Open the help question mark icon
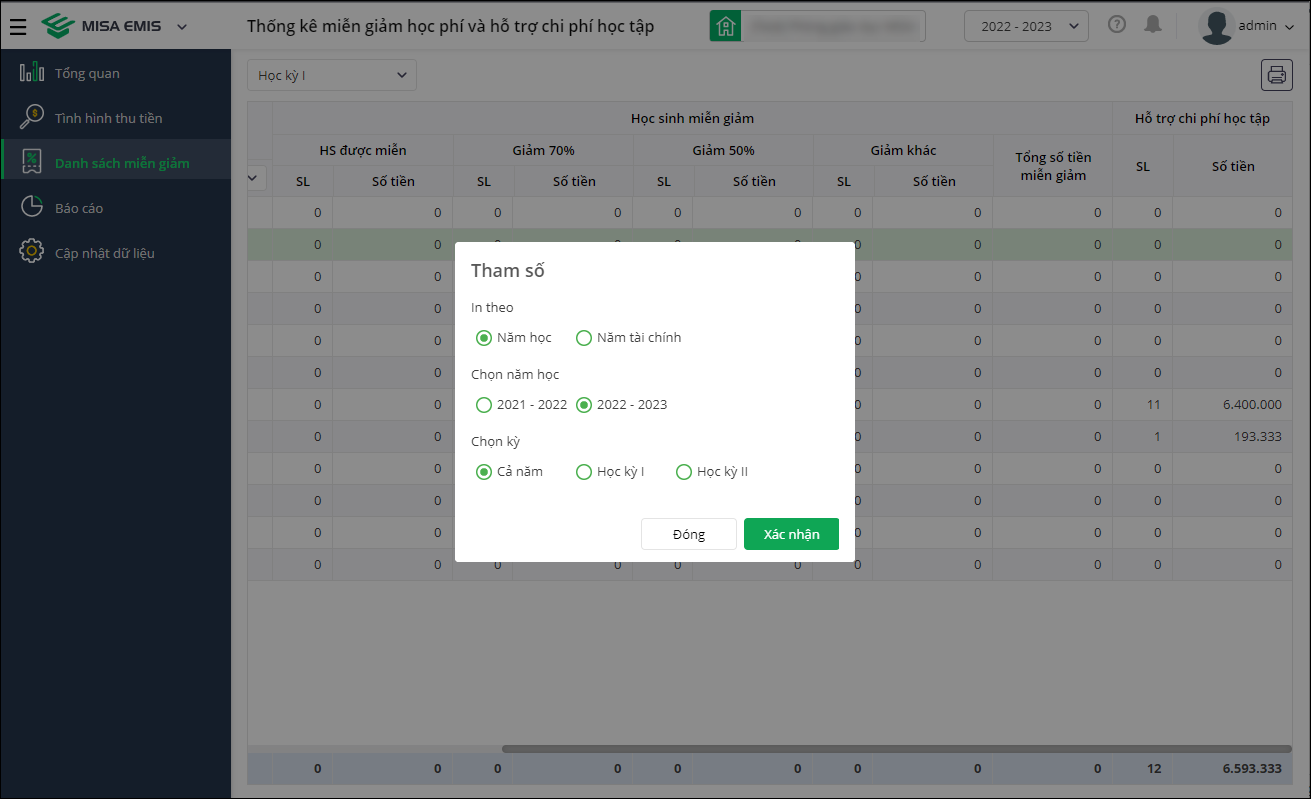The height and width of the screenshot is (799, 1311). pyautogui.click(x=1117, y=25)
